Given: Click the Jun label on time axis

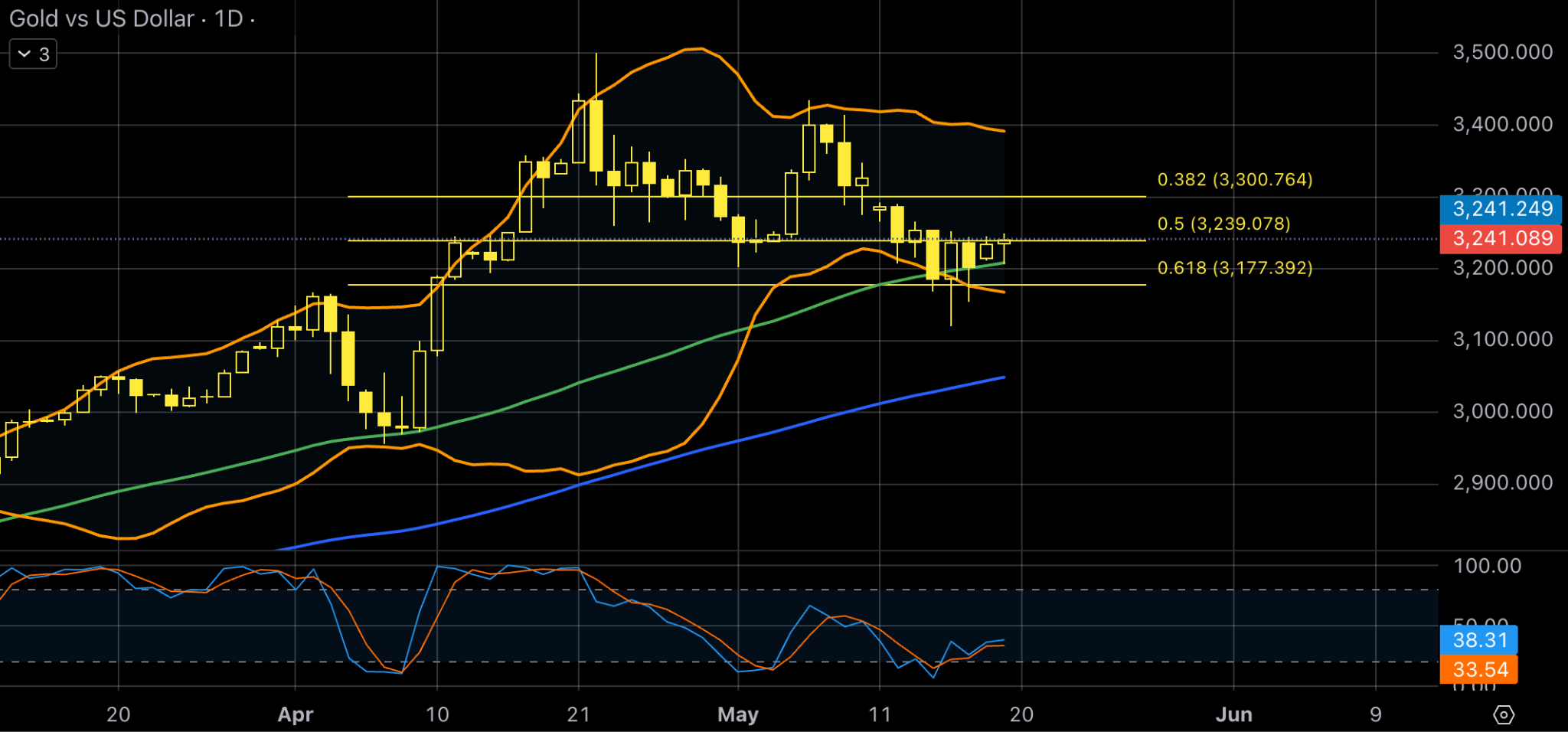Looking at the screenshot, I should (x=1234, y=715).
